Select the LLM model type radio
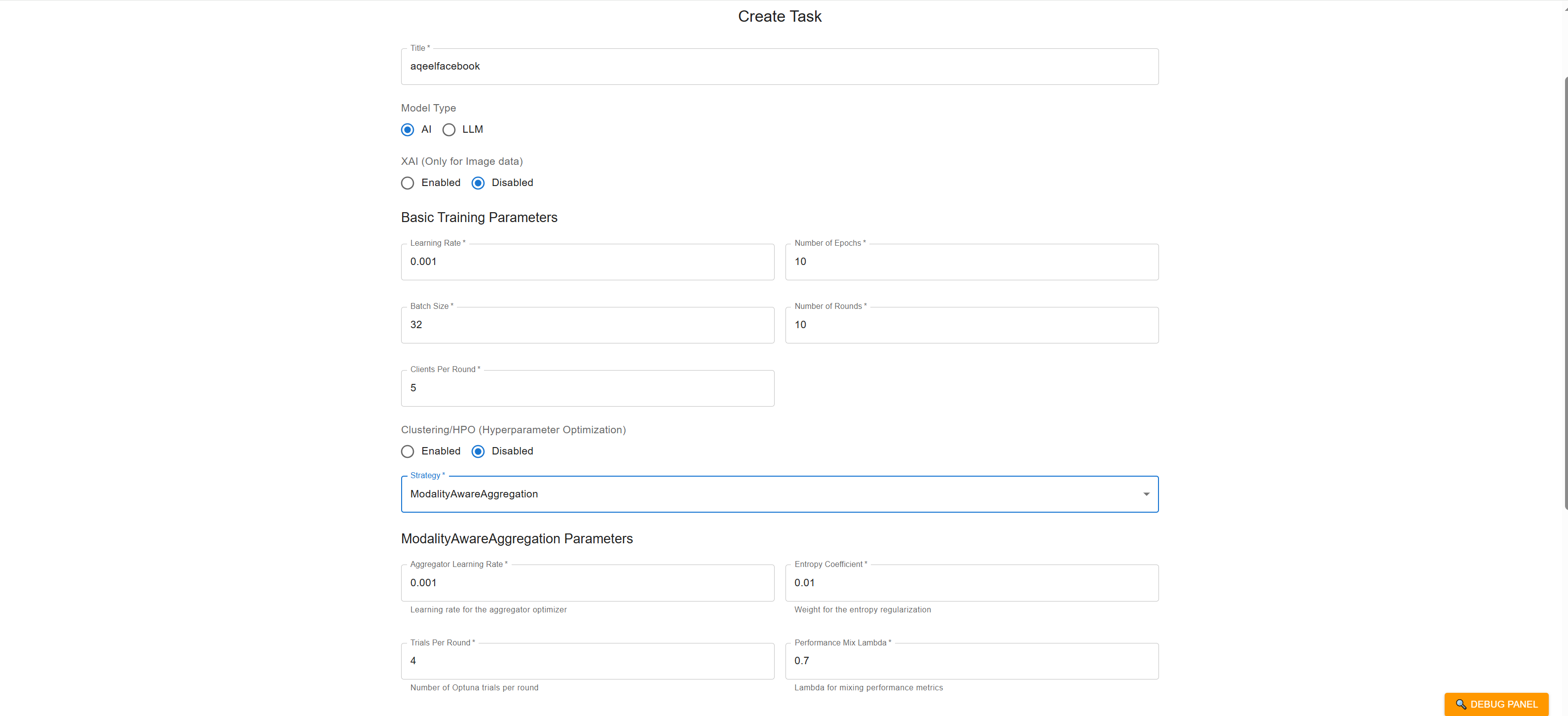1568x716 pixels. 448,130
